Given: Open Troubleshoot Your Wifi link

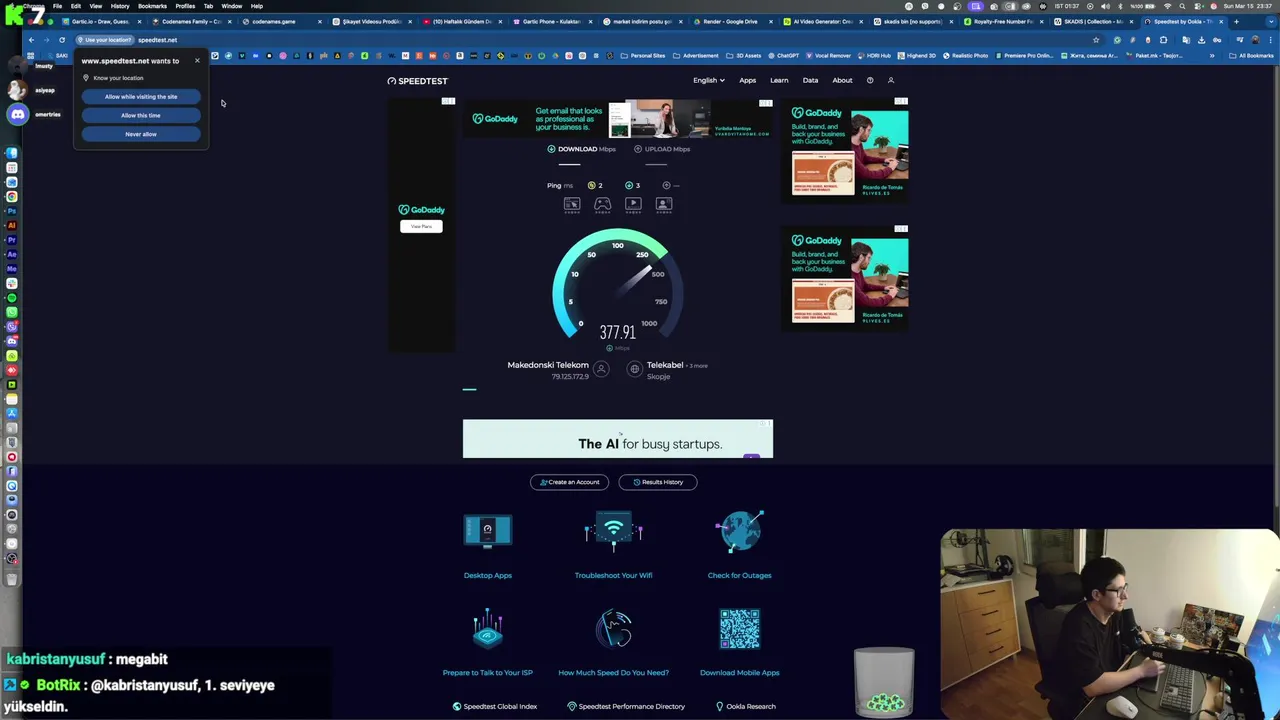Looking at the screenshot, I should 613,575.
